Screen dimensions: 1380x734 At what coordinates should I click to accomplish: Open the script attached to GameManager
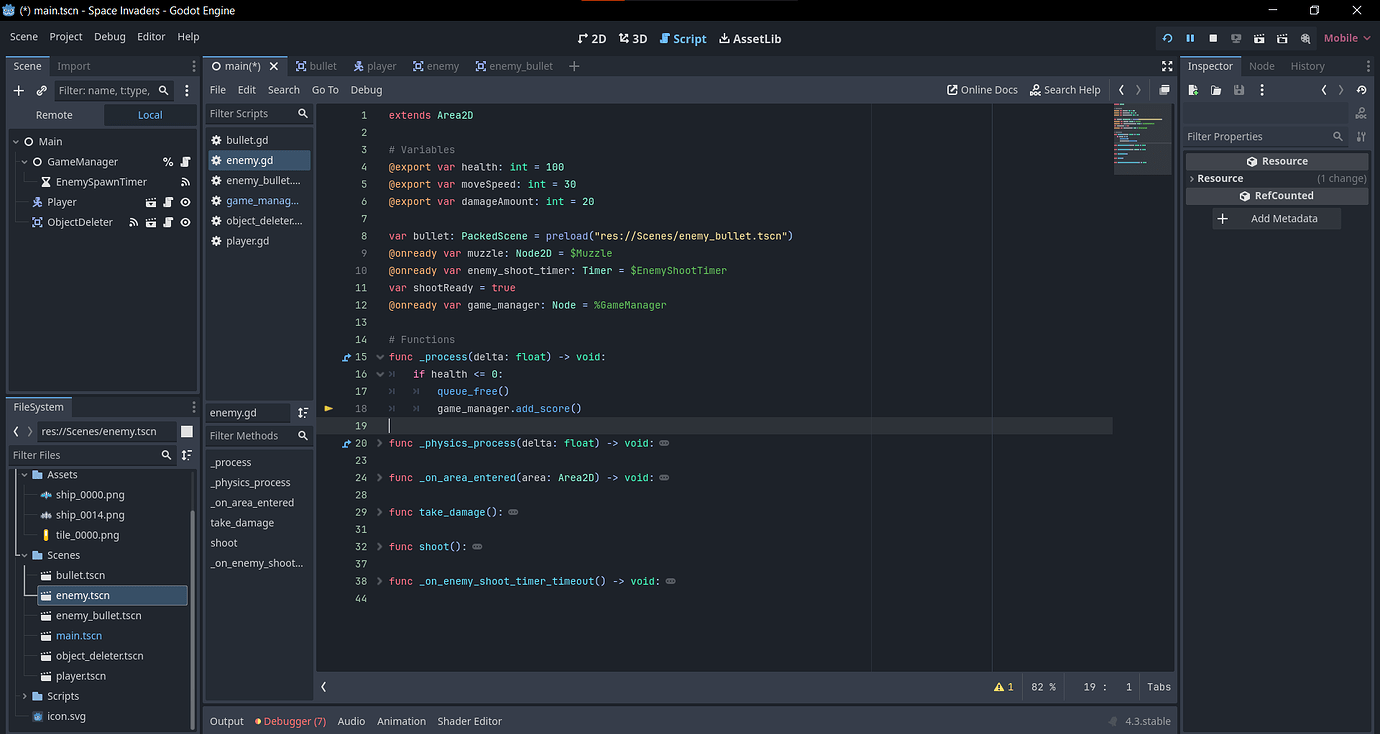click(185, 162)
